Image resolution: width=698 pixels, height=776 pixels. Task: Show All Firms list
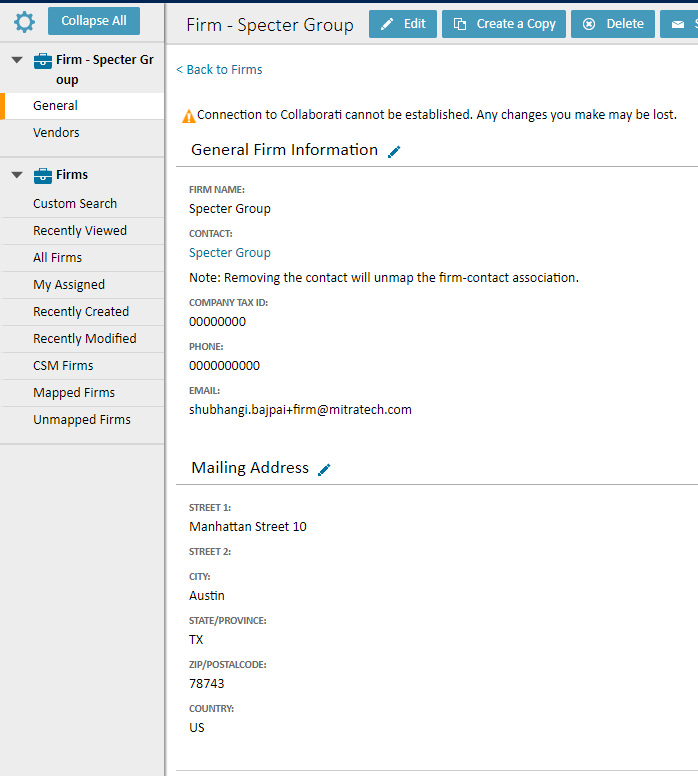[x=82, y=257]
